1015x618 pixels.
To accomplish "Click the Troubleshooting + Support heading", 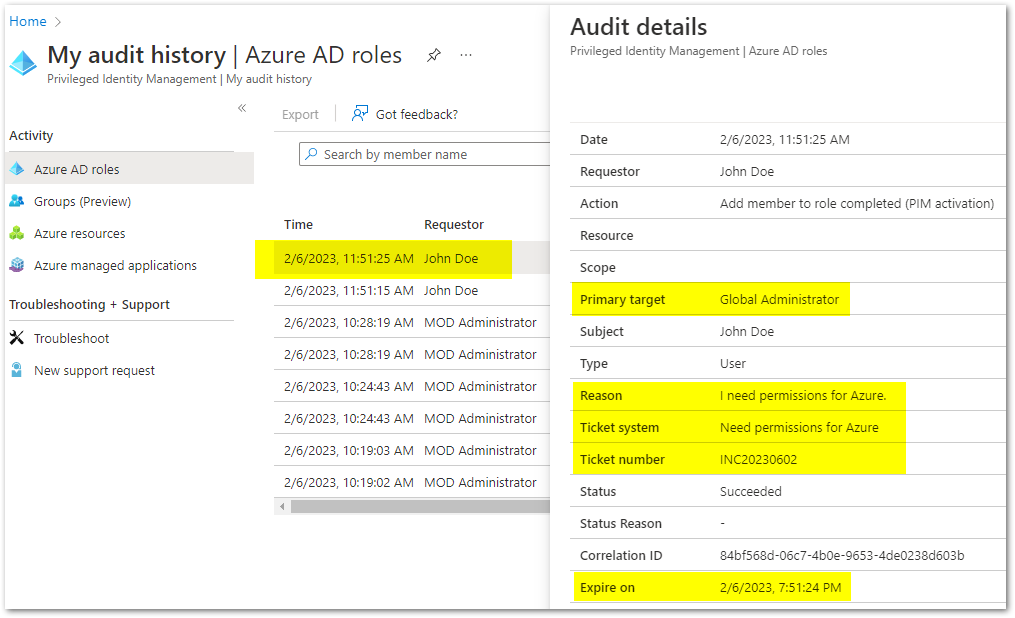I will coord(89,305).
